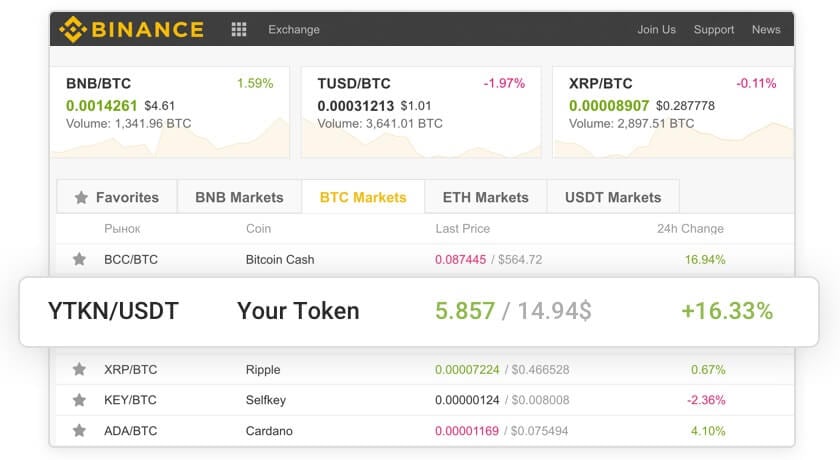Open the BNB/BTC ticker card
The width and height of the screenshot is (840, 460).
(170, 112)
